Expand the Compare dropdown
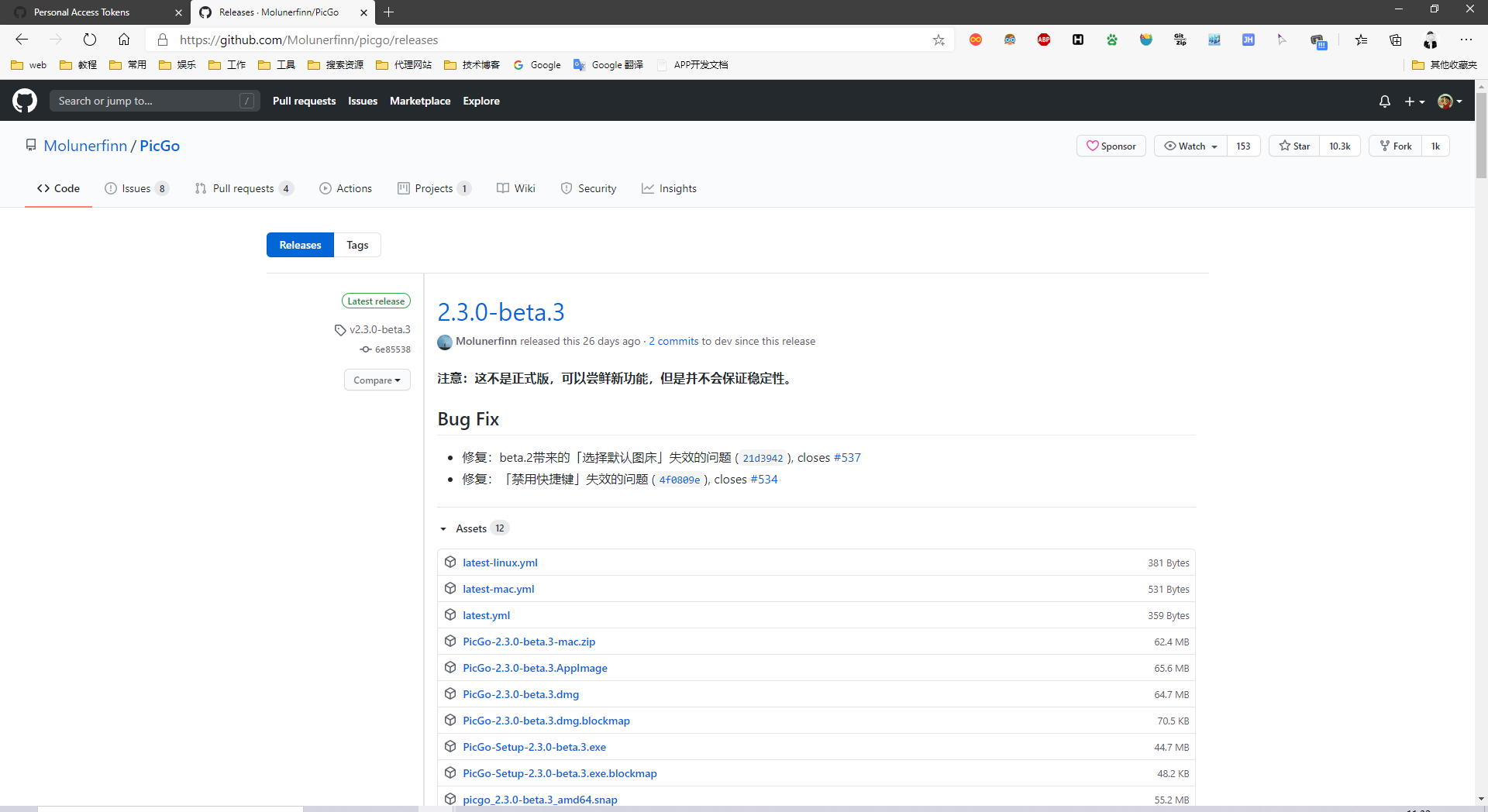 377,380
